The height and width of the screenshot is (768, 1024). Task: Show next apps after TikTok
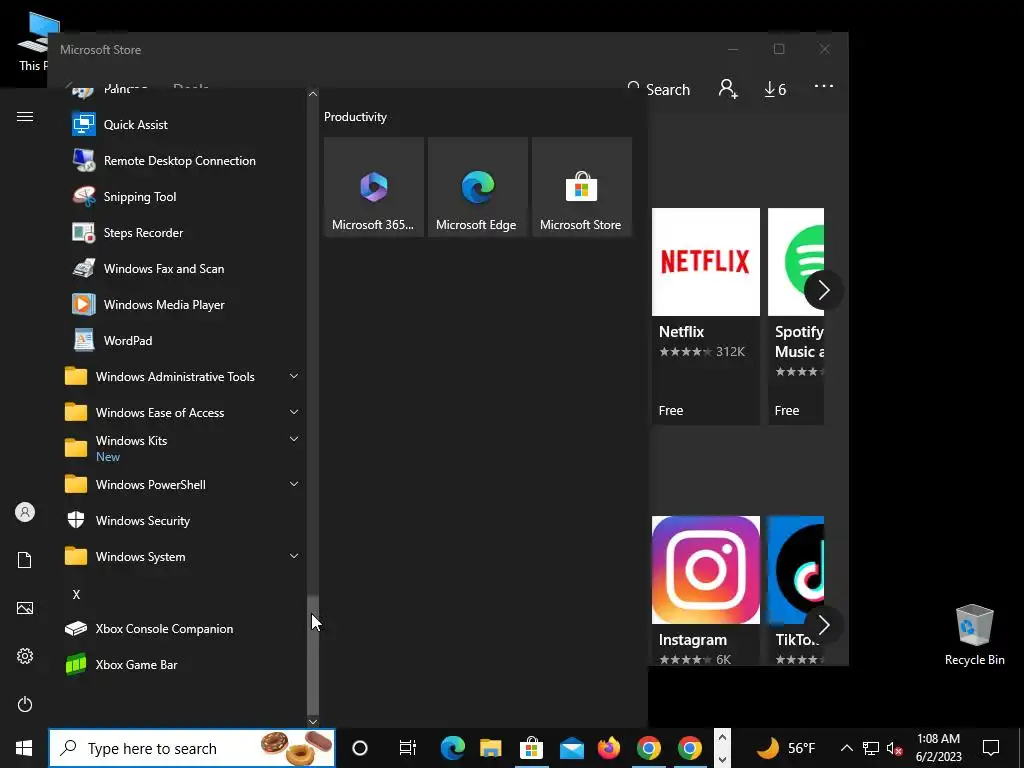click(x=824, y=625)
